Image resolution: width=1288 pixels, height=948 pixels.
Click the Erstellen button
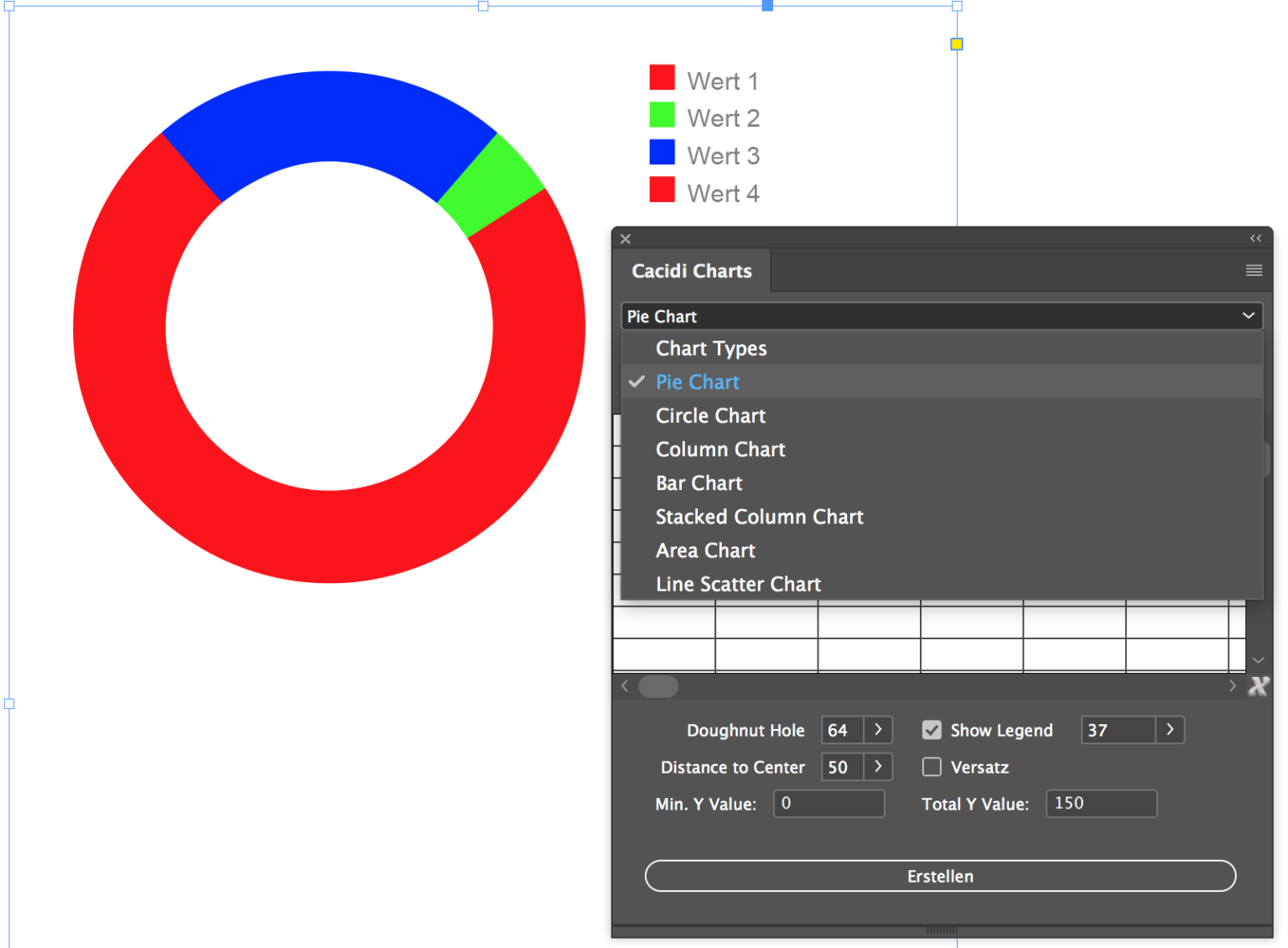tap(940, 876)
